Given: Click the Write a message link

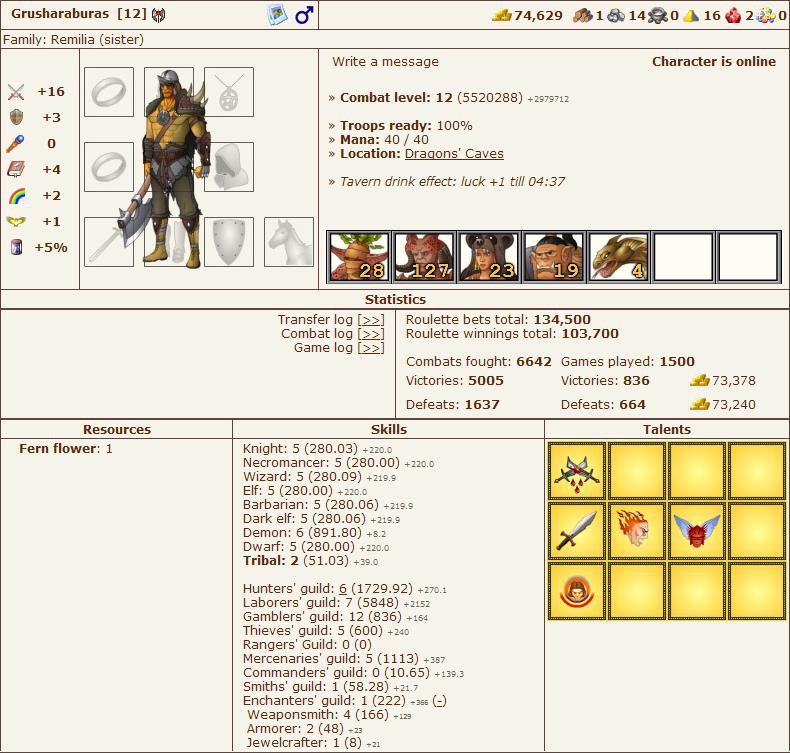Looking at the screenshot, I should click(385, 61).
